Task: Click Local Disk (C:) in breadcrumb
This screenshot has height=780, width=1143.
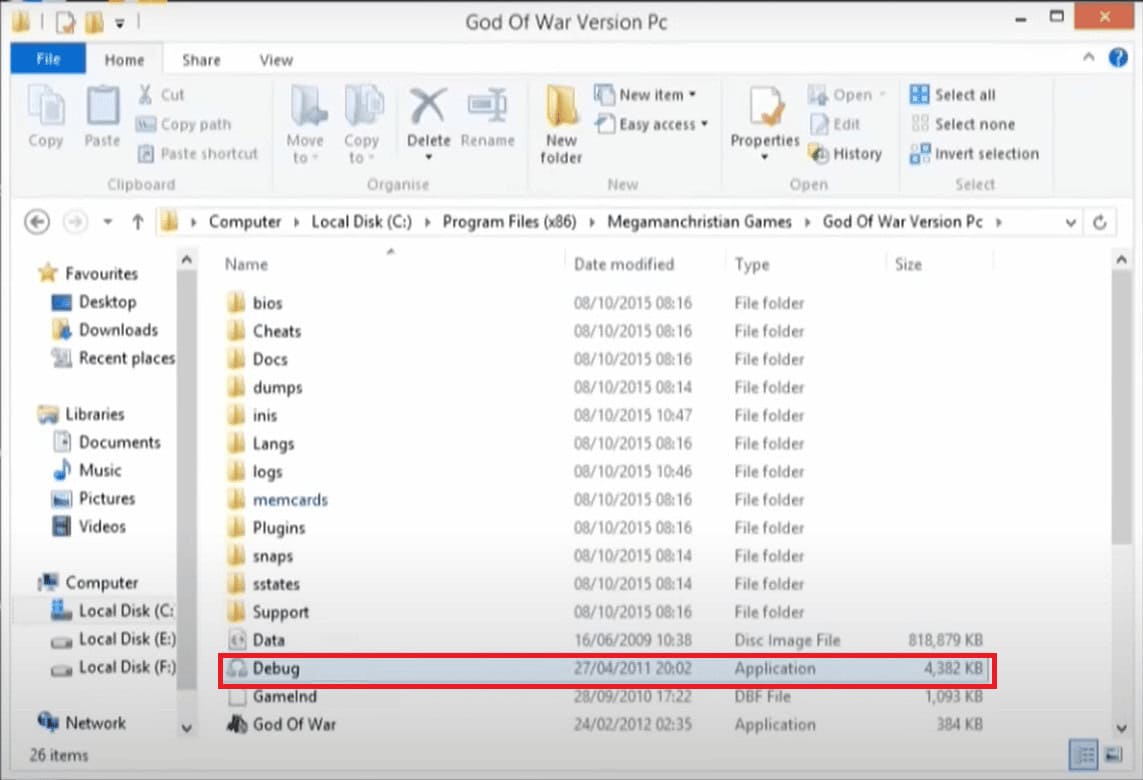Action: tap(362, 222)
